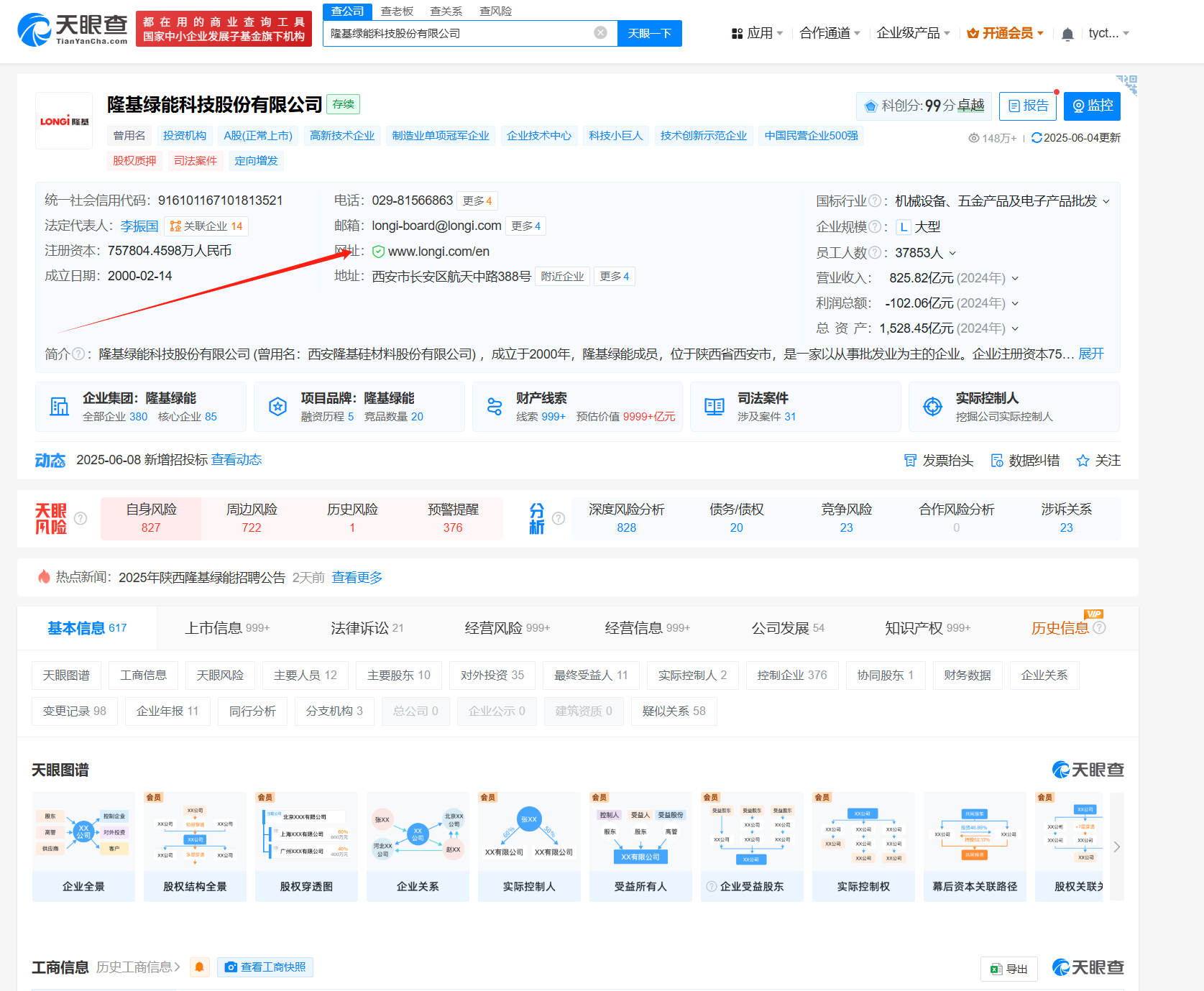Open the 知识产权 tab
Image resolution: width=1204 pixels, height=991 pixels.
927,628
